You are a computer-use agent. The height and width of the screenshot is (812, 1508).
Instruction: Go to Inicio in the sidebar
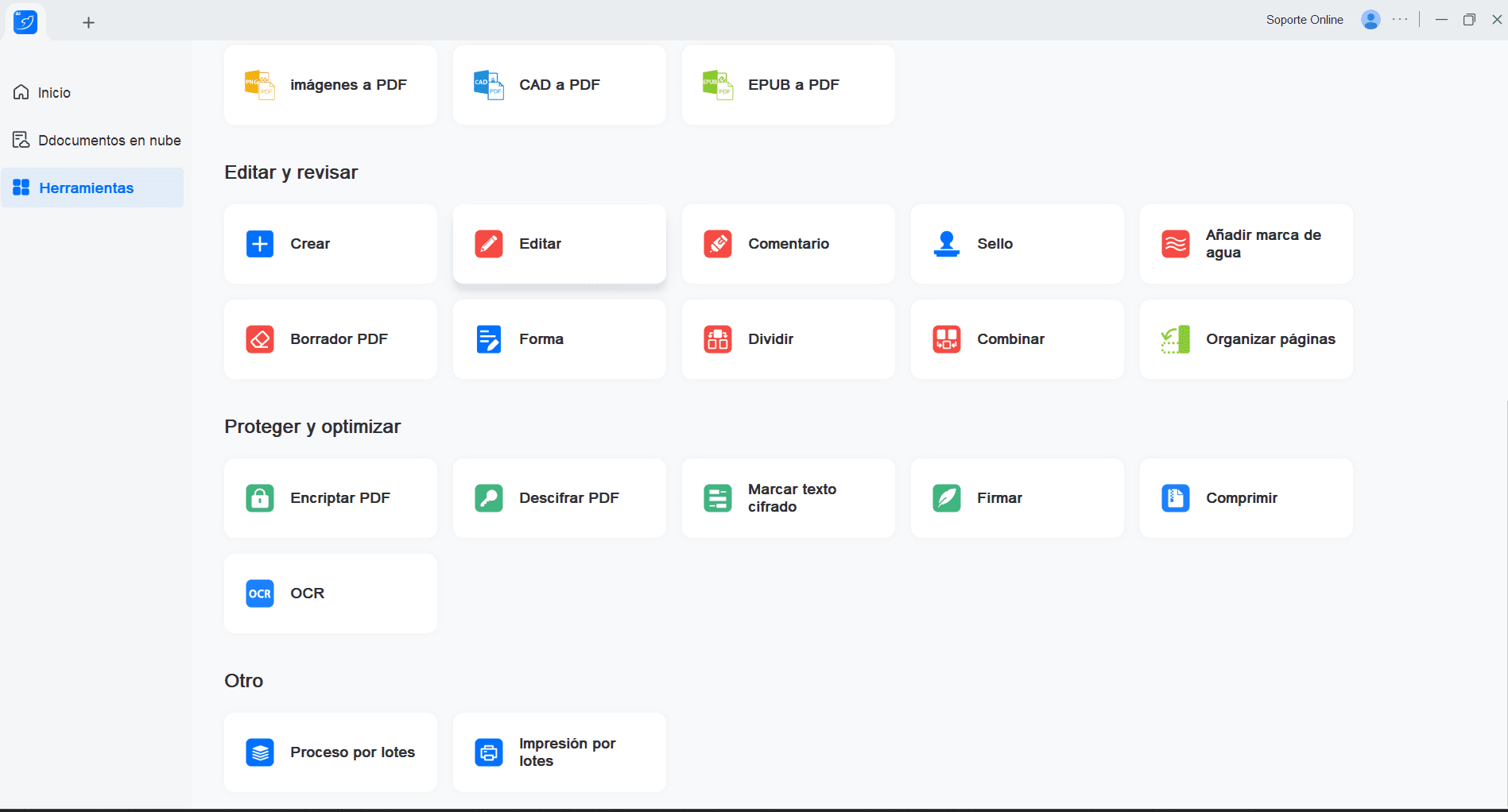tap(54, 93)
